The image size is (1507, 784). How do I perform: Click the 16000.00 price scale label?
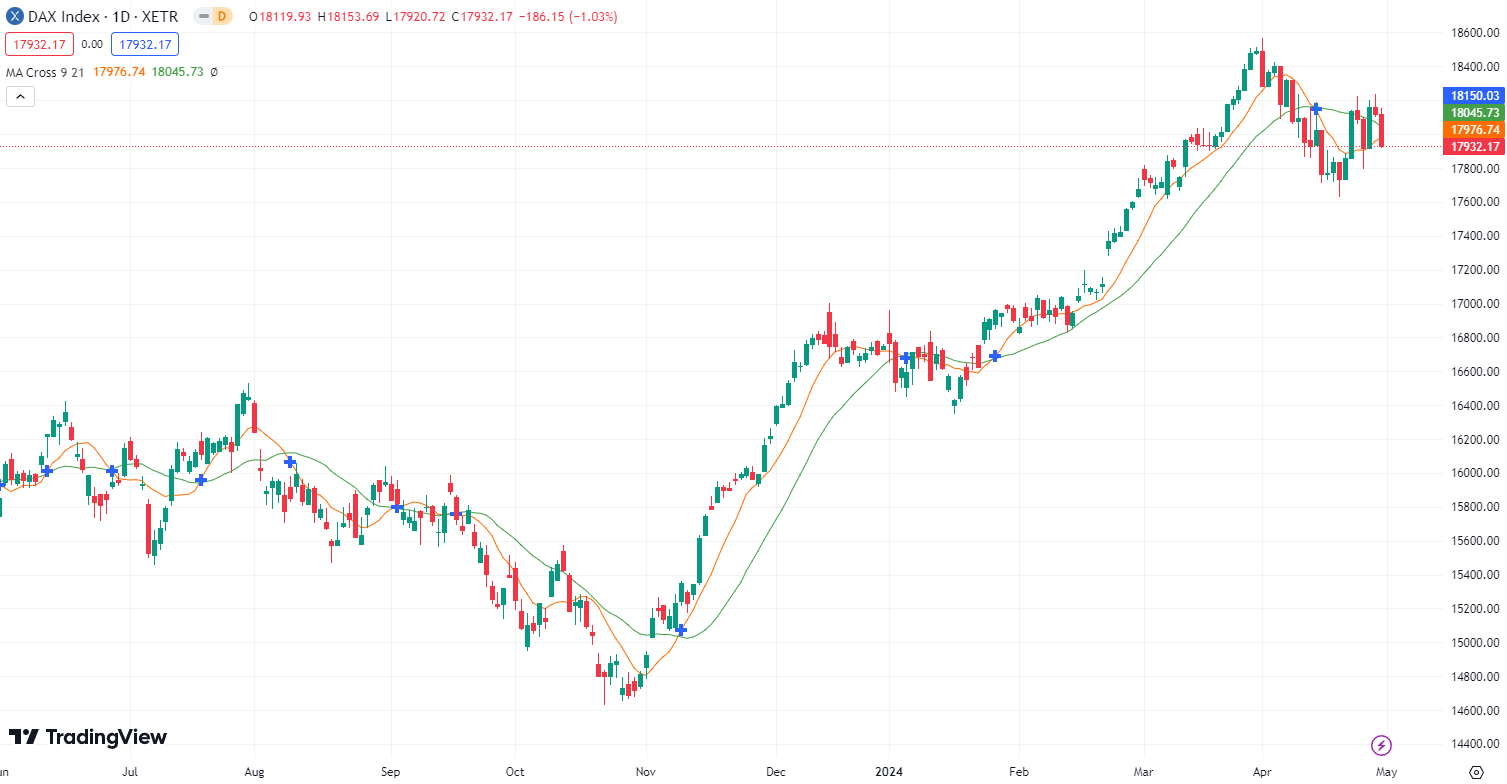[x=1475, y=473]
